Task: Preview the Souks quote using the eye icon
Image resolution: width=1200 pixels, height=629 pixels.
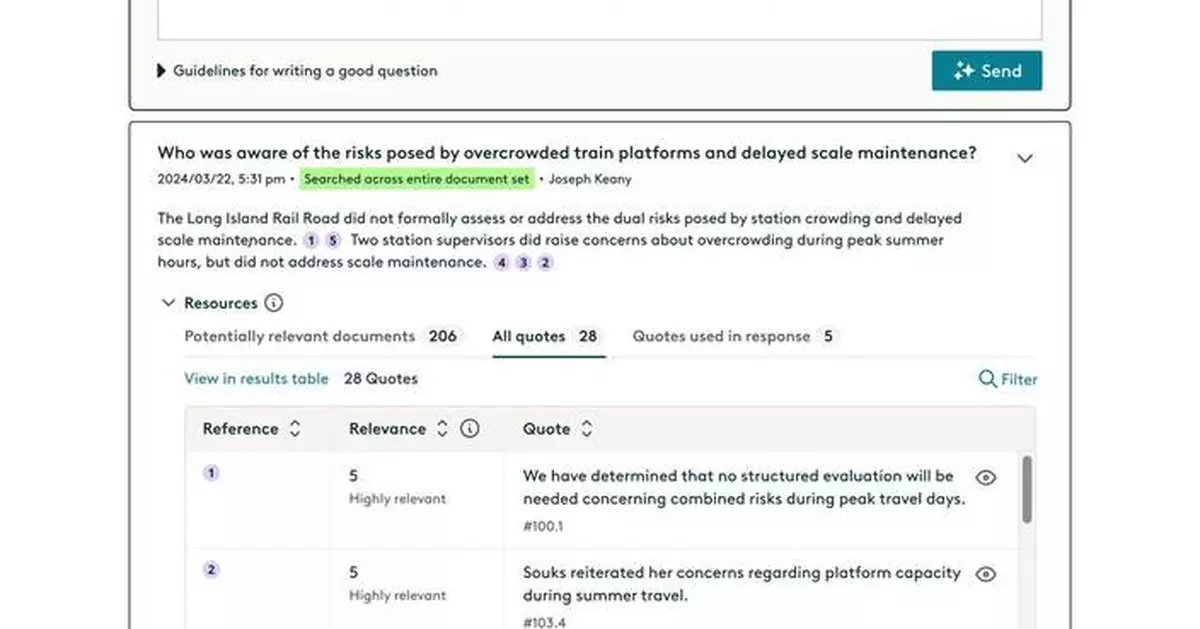Action: coord(985,574)
